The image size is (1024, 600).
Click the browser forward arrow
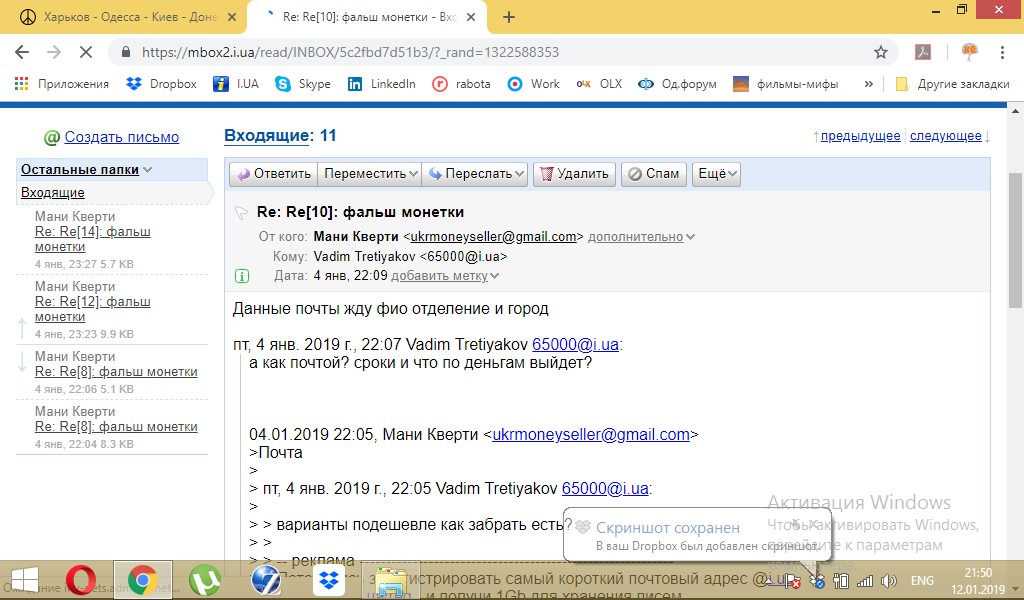click(x=54, y=52)
